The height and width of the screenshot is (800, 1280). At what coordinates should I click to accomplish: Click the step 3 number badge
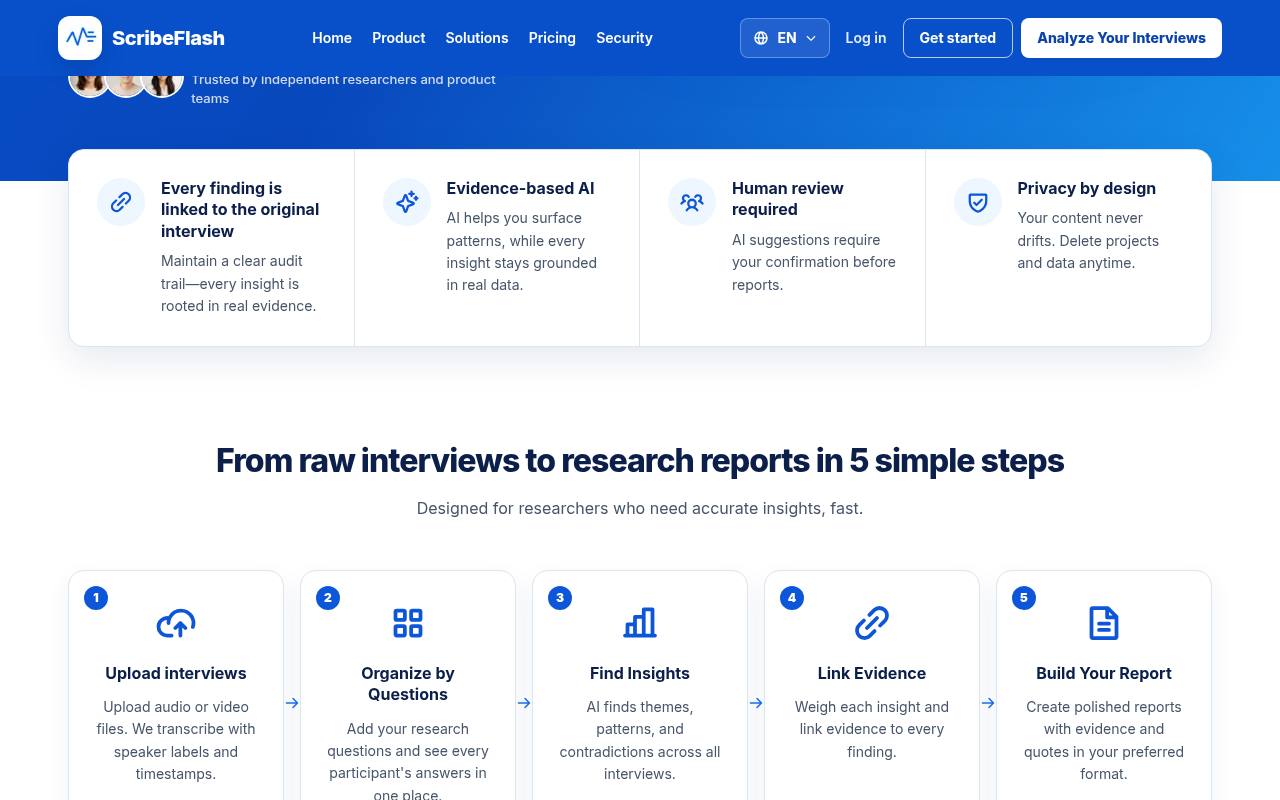pyautogui.click(x=560, y=598)
